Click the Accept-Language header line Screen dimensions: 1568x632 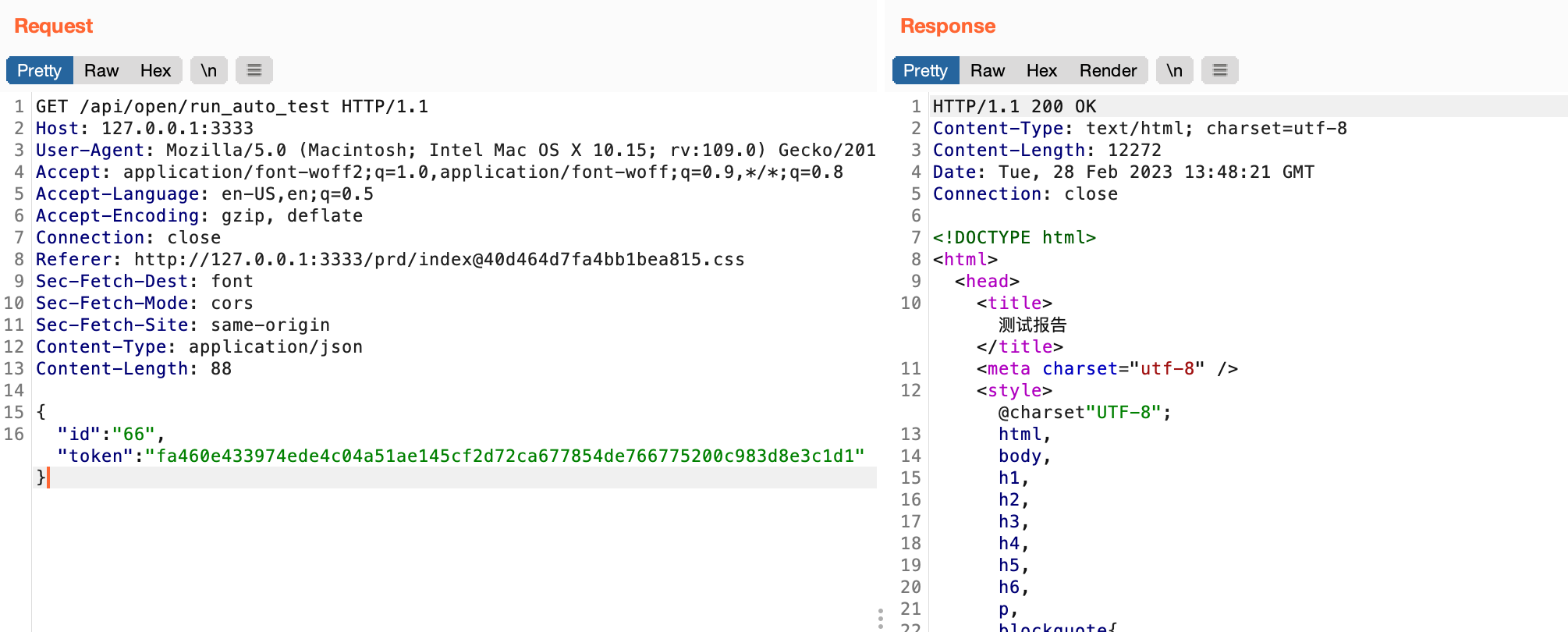point(204,194)
